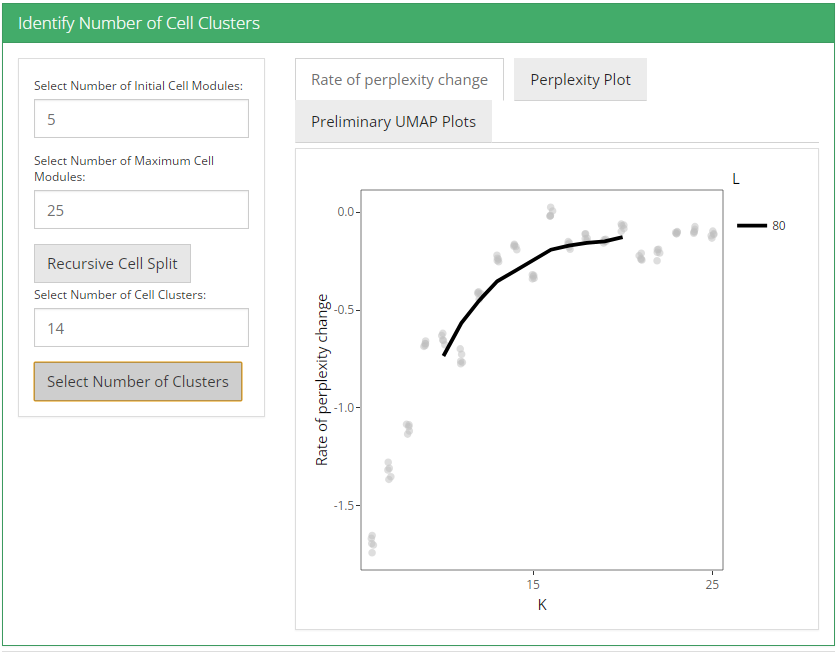Image resolution: width=838 pixels, height=652 pixels.
Task: Click the y-axis tick label -1.0
Action: click(346, 408)
